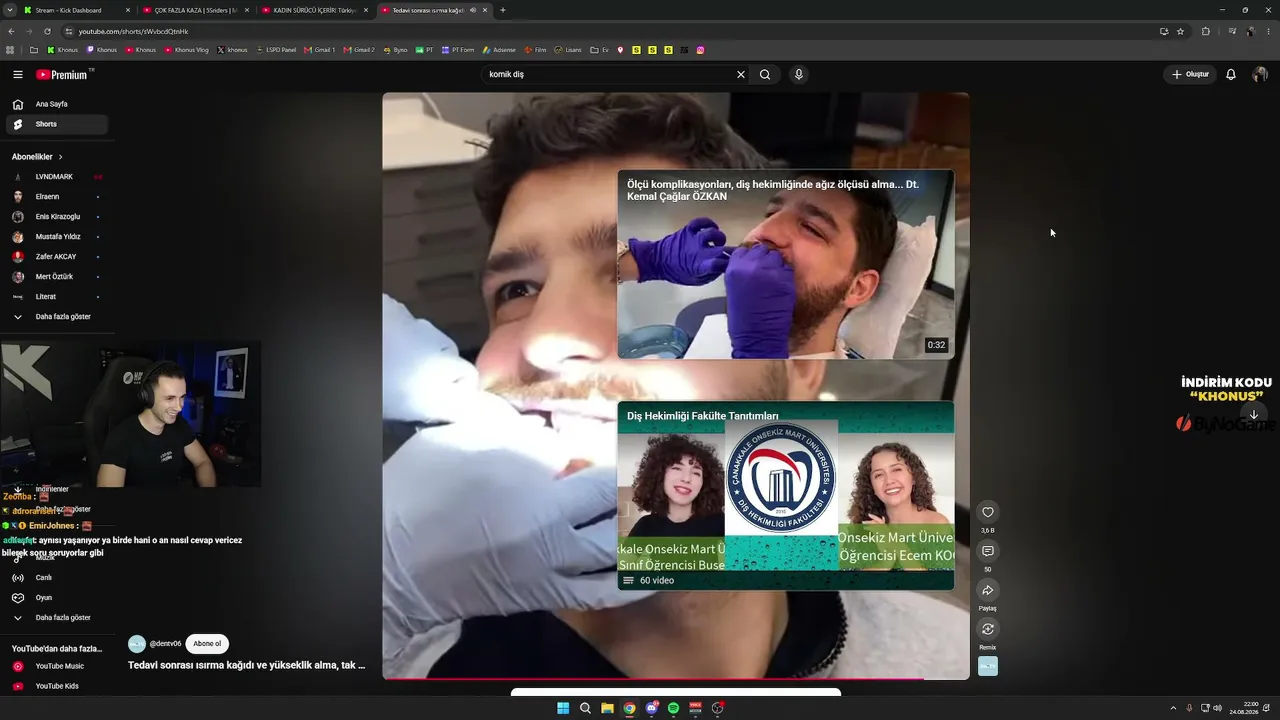Open Ana Sayfa in the sidebar
The width and height of the screenshot is (1280, 720).
pos(57,104)
